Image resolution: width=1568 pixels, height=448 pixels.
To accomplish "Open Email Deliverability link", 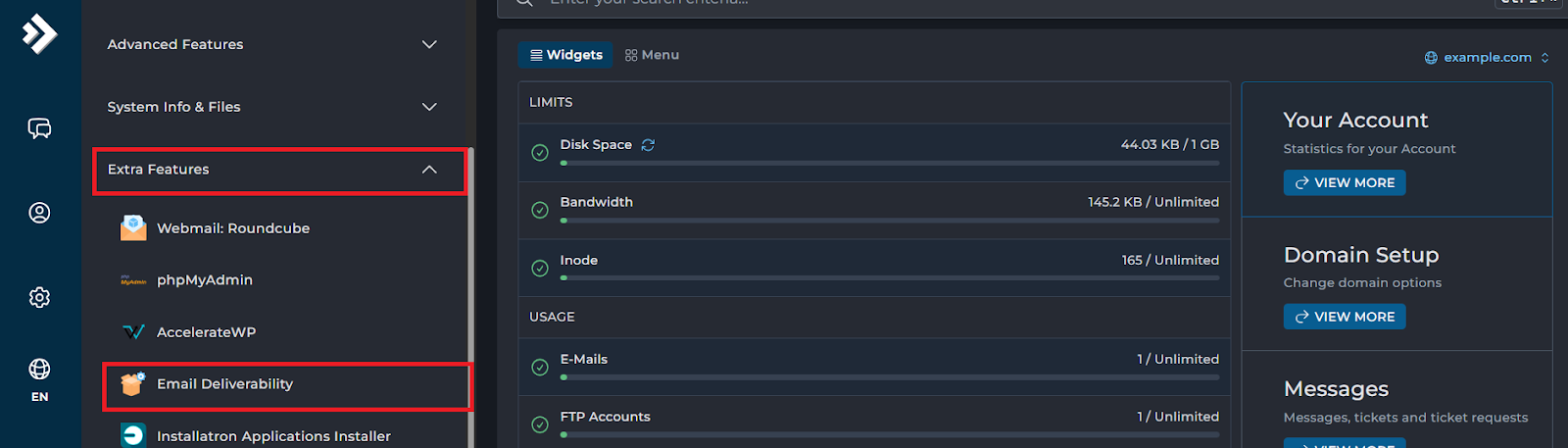I will click(224, 384).
